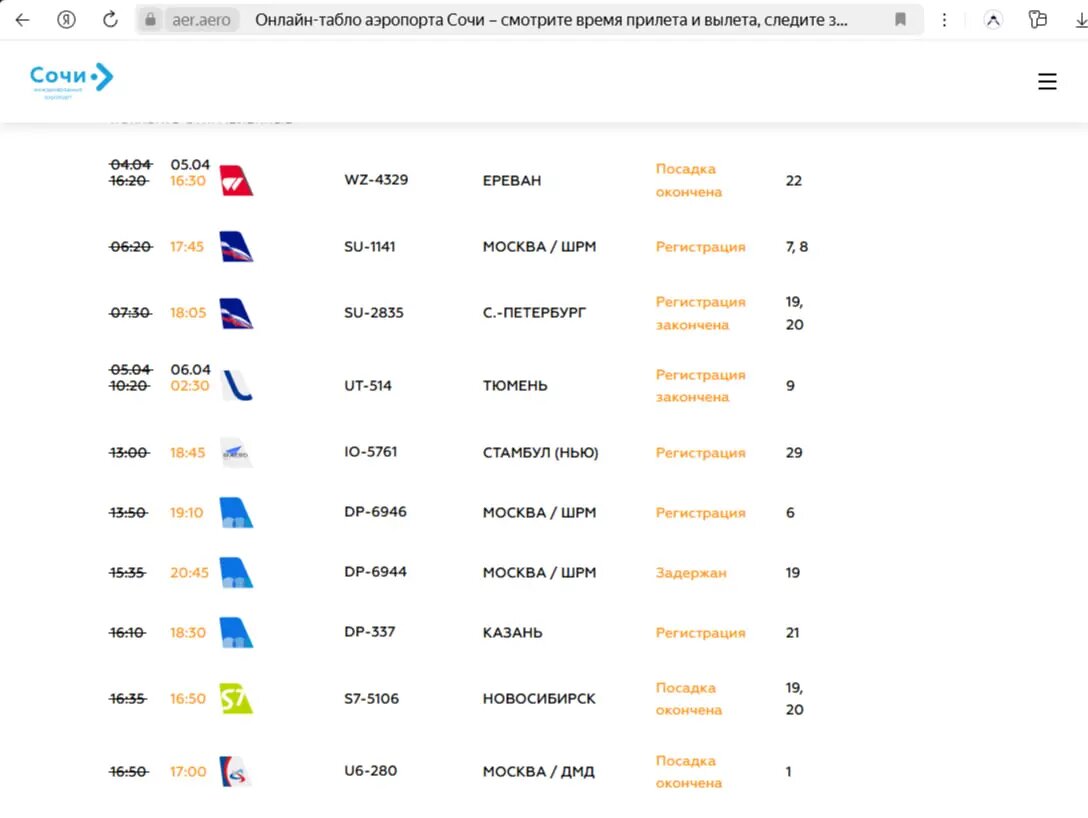Go back with the browser back arrow
This screenshot has height=818, width=1088.
tap(22, 19)
